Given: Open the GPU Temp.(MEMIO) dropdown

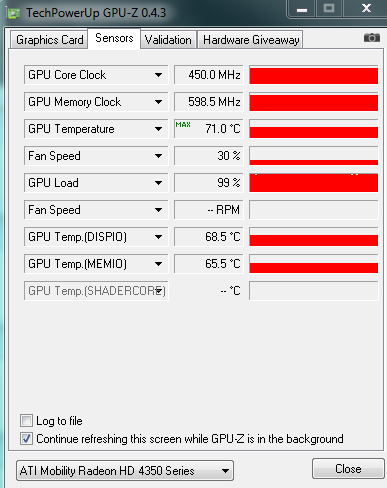Looking at the screenshot, I should tap(158, 264).
